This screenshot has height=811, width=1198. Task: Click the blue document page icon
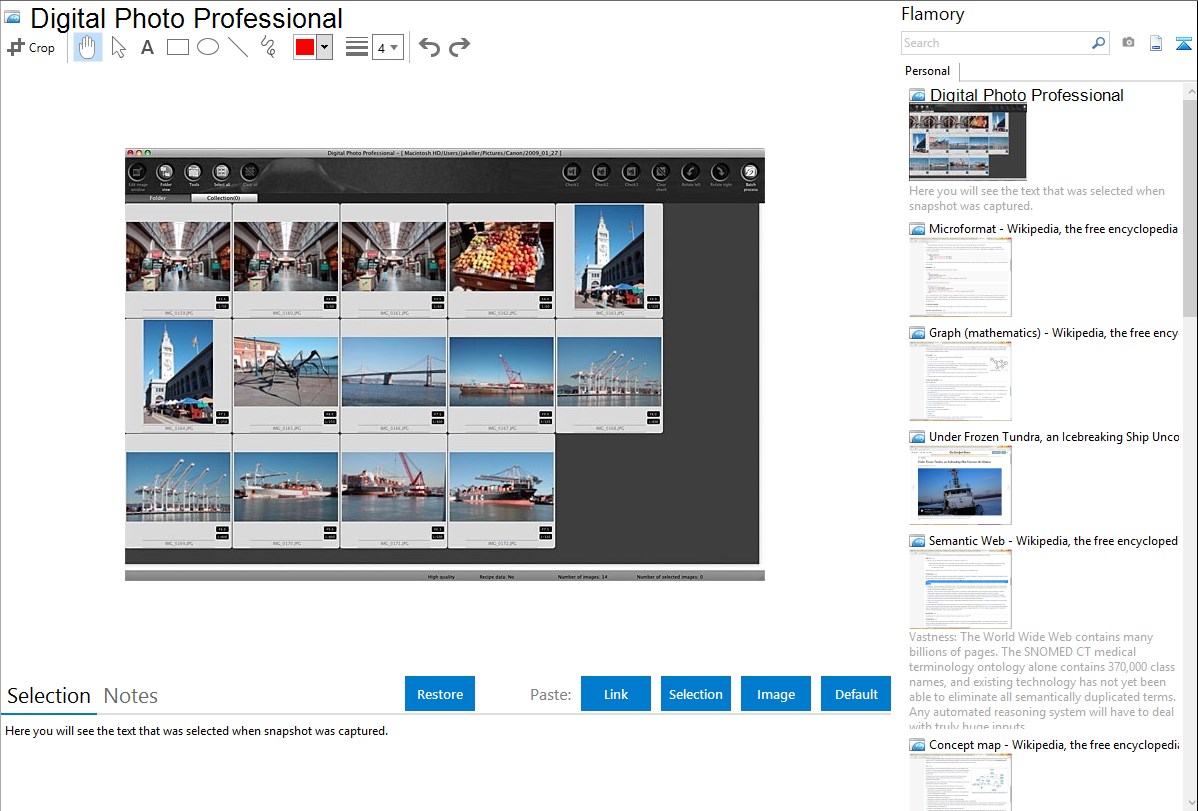[x=1156, y=43]
